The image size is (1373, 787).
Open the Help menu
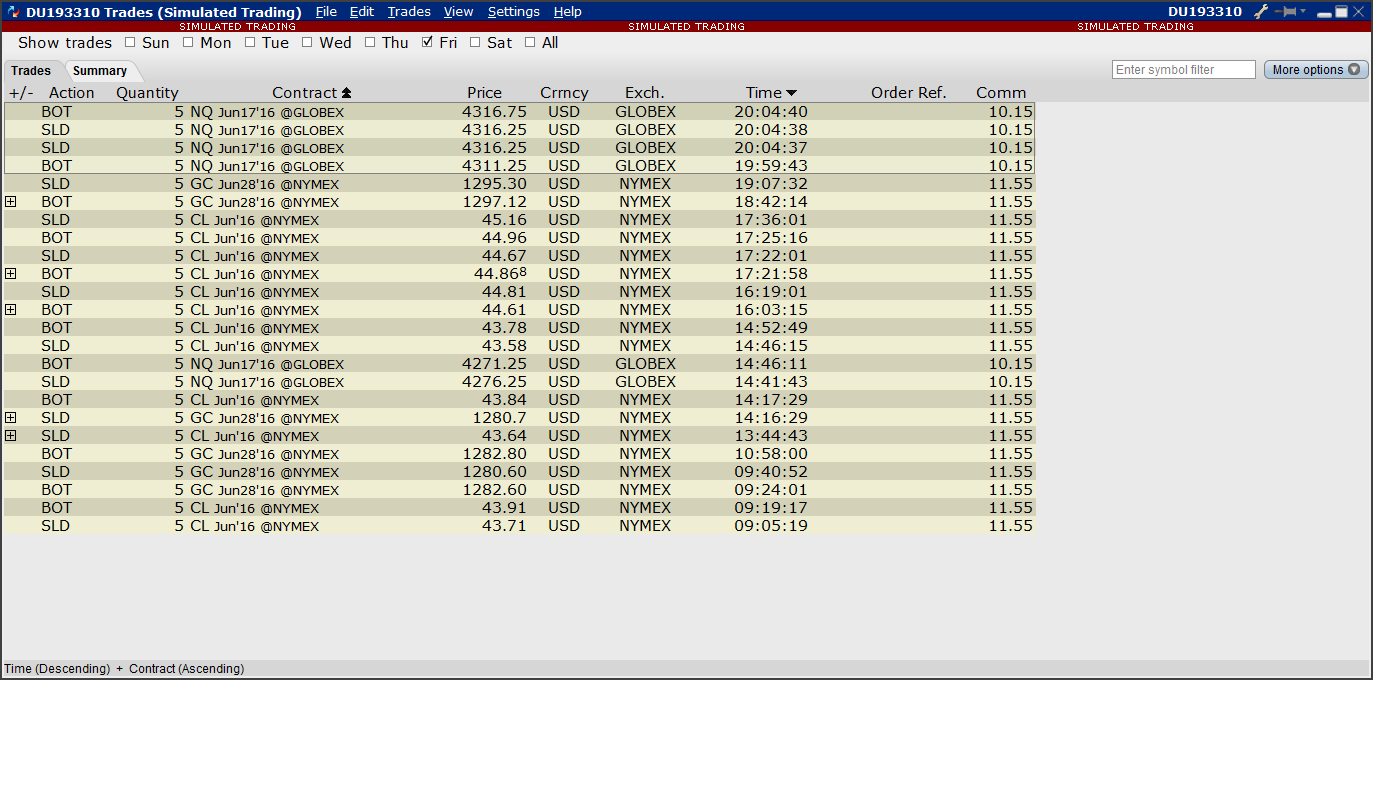(x=567, y=12)
